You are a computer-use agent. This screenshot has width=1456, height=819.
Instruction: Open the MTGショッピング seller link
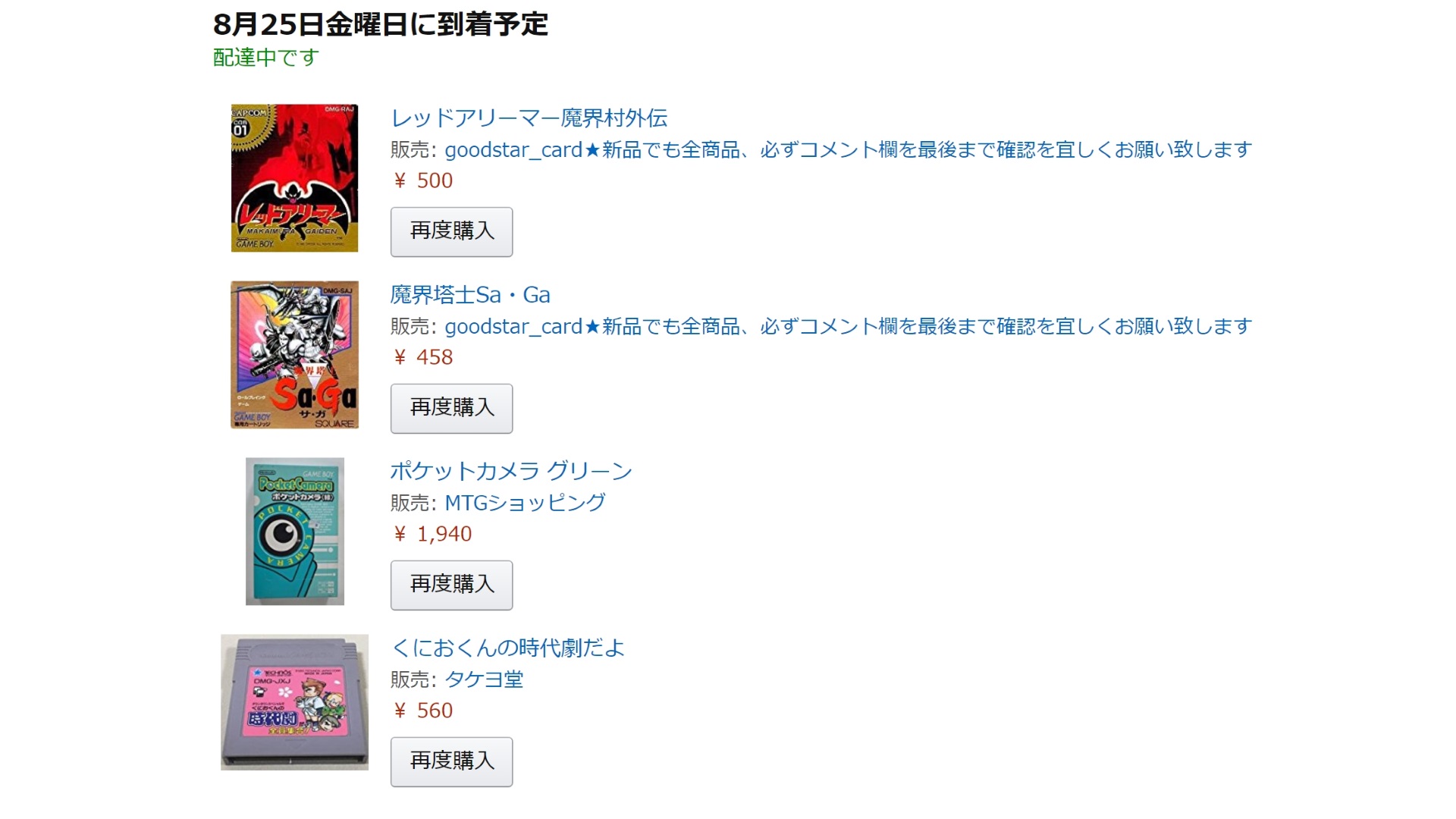[525, 503]
